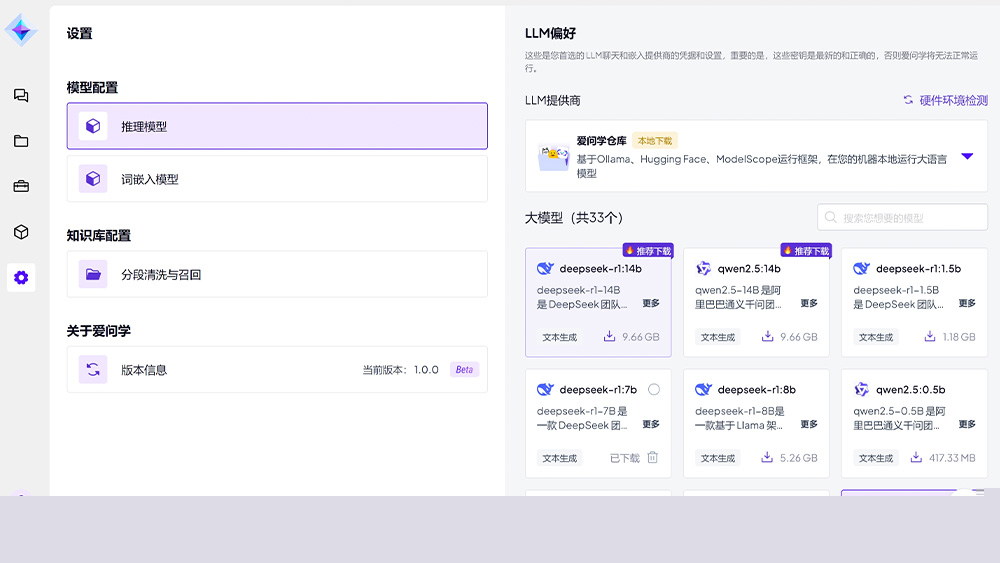Click download icon for deepseek-r1:14b
1000x563 pixels.
609,337
